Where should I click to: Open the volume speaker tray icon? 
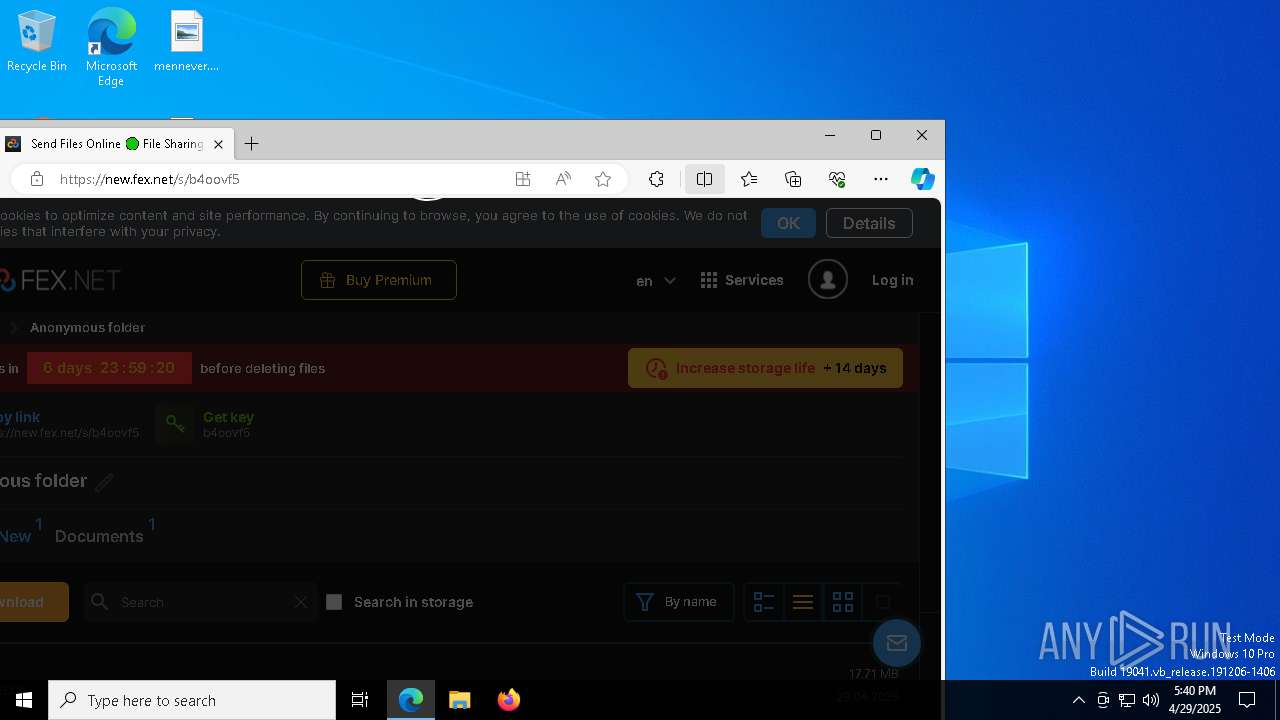[x=1151, y=700]
